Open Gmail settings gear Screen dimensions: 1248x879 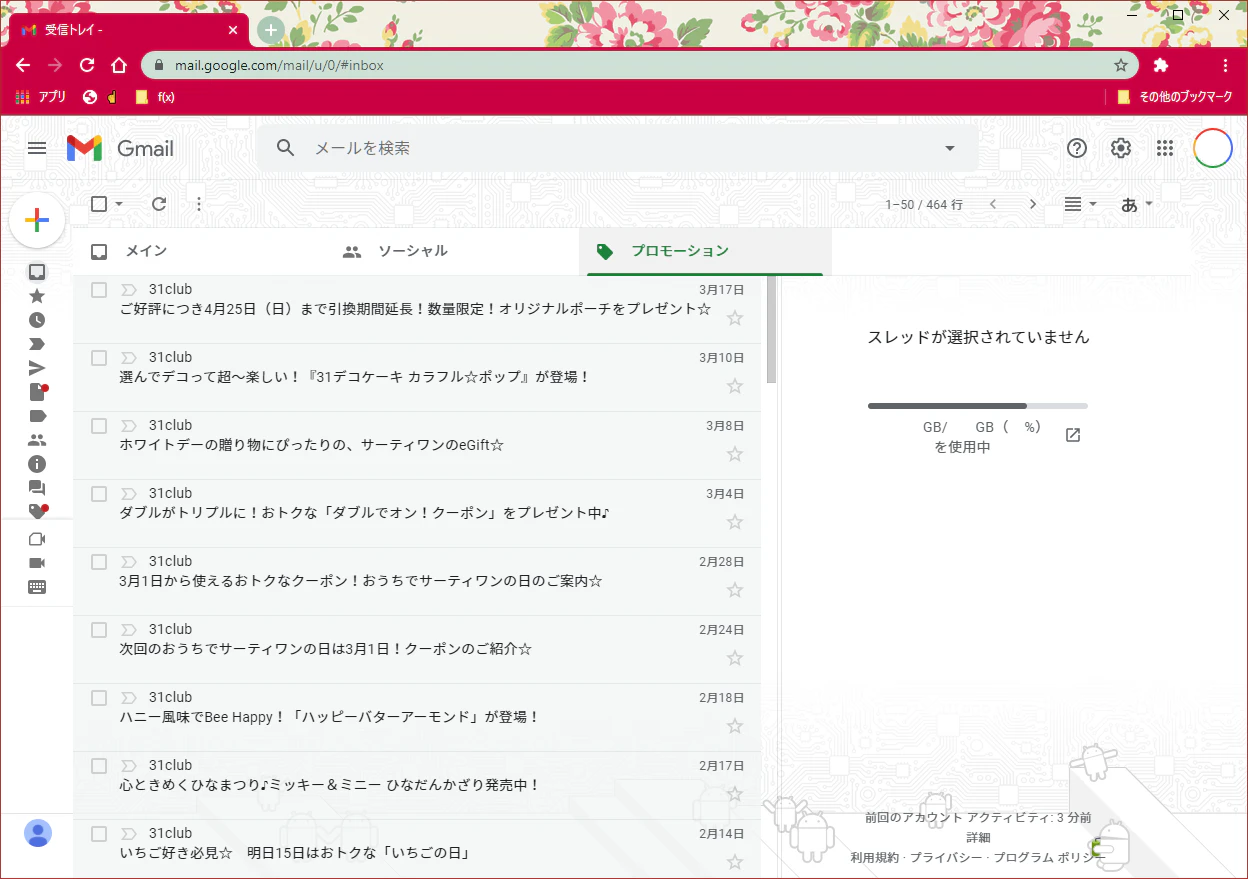1121,148
